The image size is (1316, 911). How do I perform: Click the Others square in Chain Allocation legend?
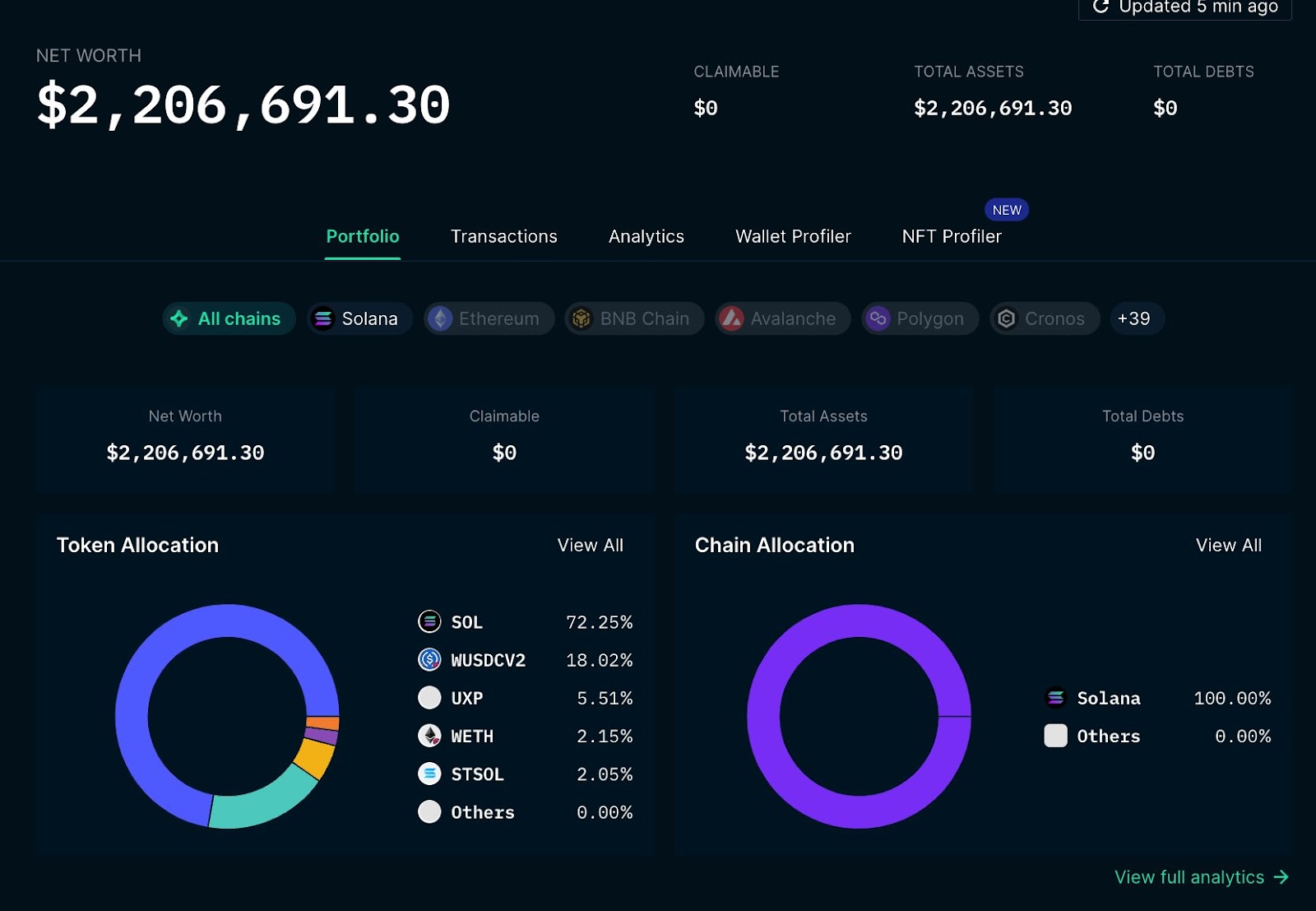tap(1055, 735)
